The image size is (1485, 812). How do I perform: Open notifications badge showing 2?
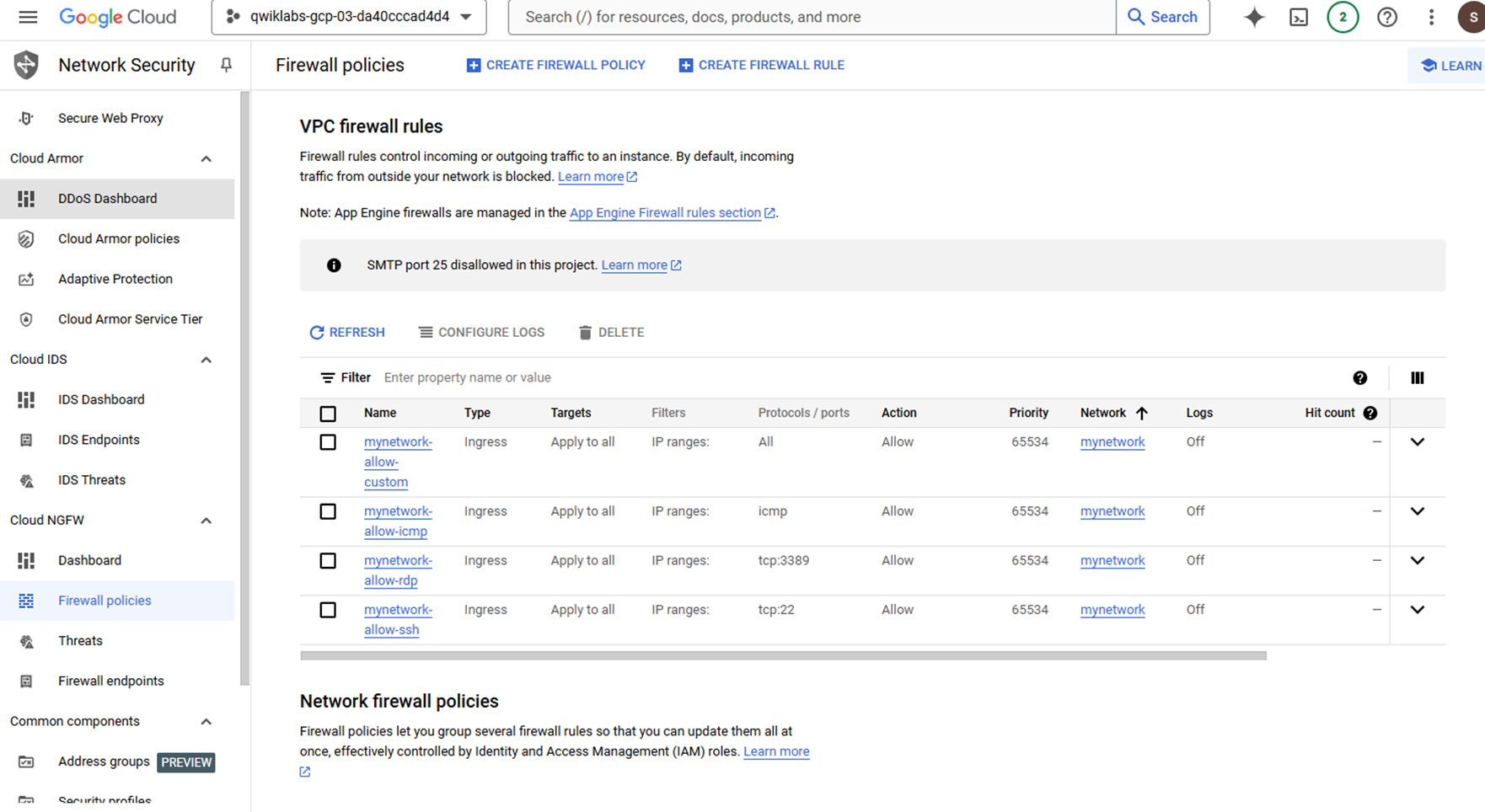coord(1343,17)
